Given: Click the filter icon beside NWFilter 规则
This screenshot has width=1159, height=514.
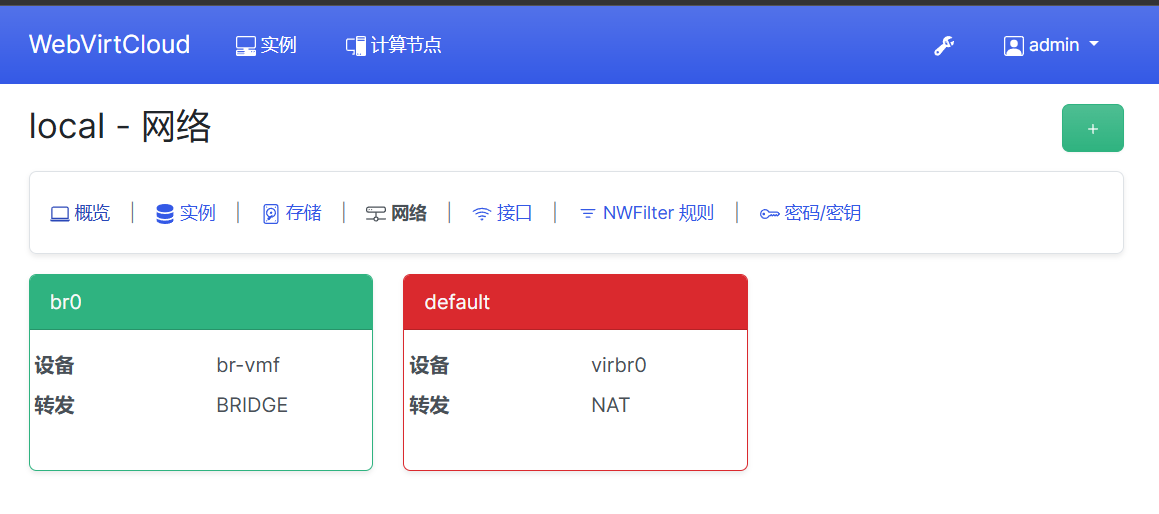Looking at the screenshot, I should pyautogui.click(x=588, y=213).
